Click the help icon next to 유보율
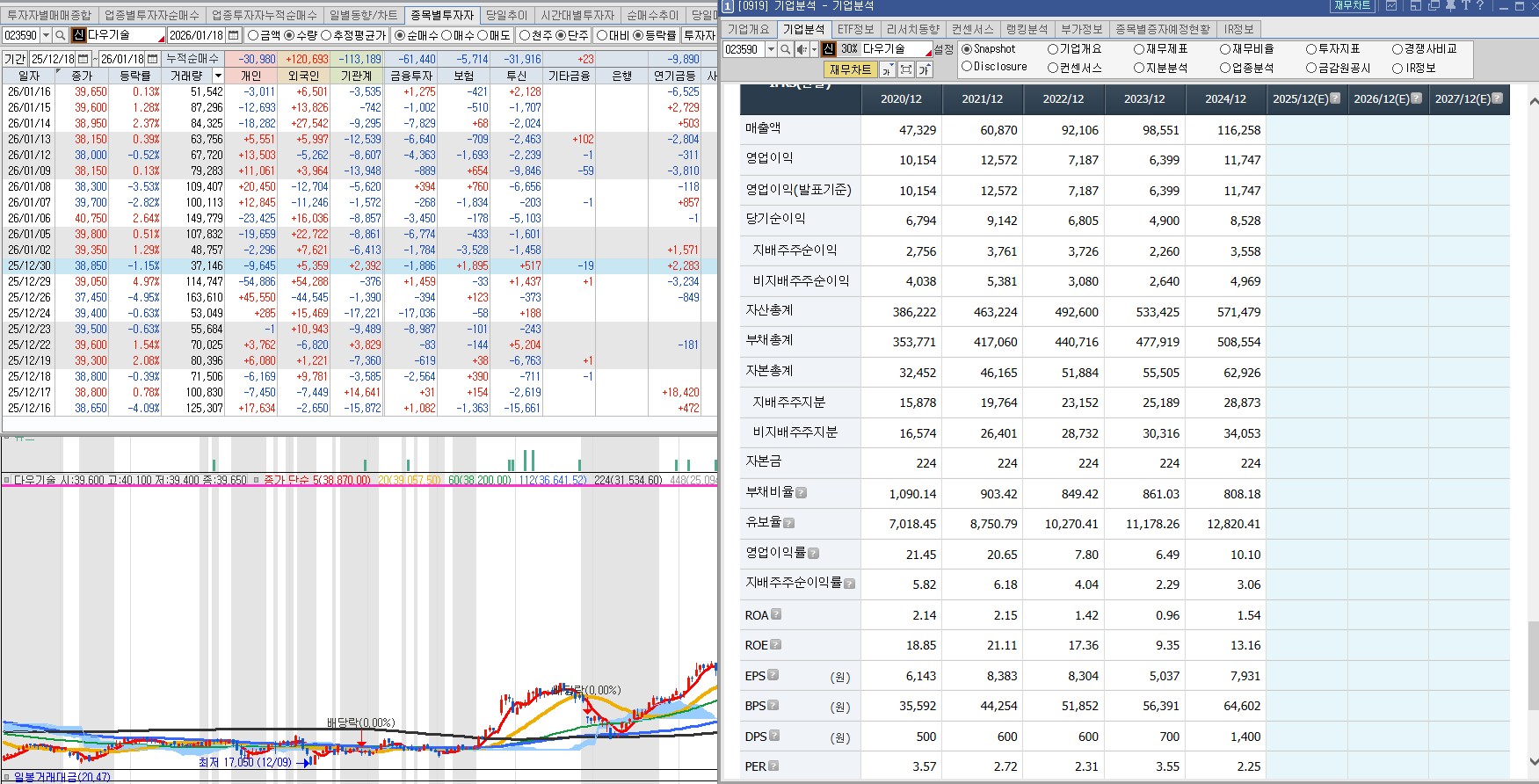This screenshot has height=784, width=1539. pyautogui.click(x=788, y=523)
